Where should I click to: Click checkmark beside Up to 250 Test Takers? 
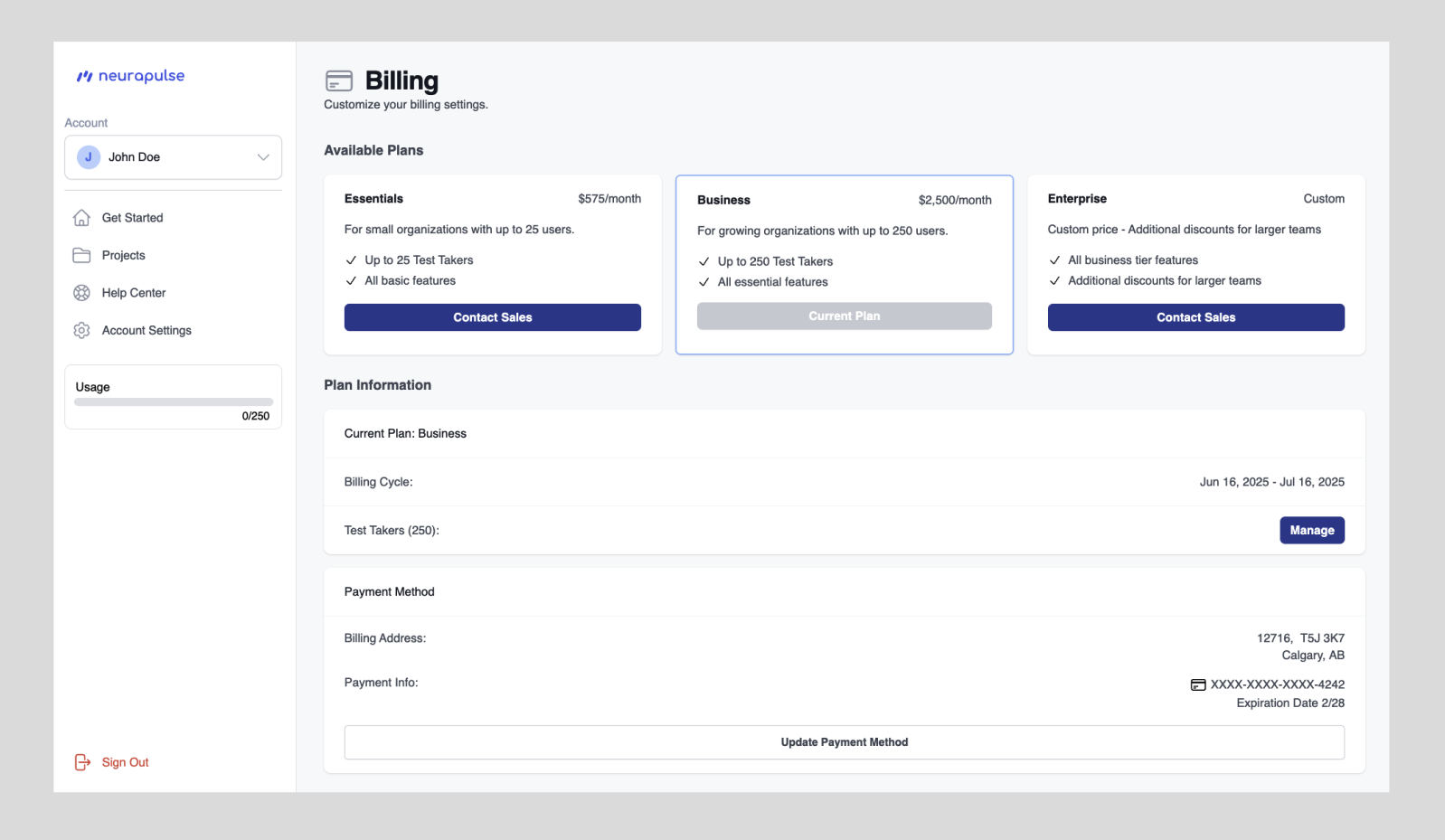click(704, 262)
